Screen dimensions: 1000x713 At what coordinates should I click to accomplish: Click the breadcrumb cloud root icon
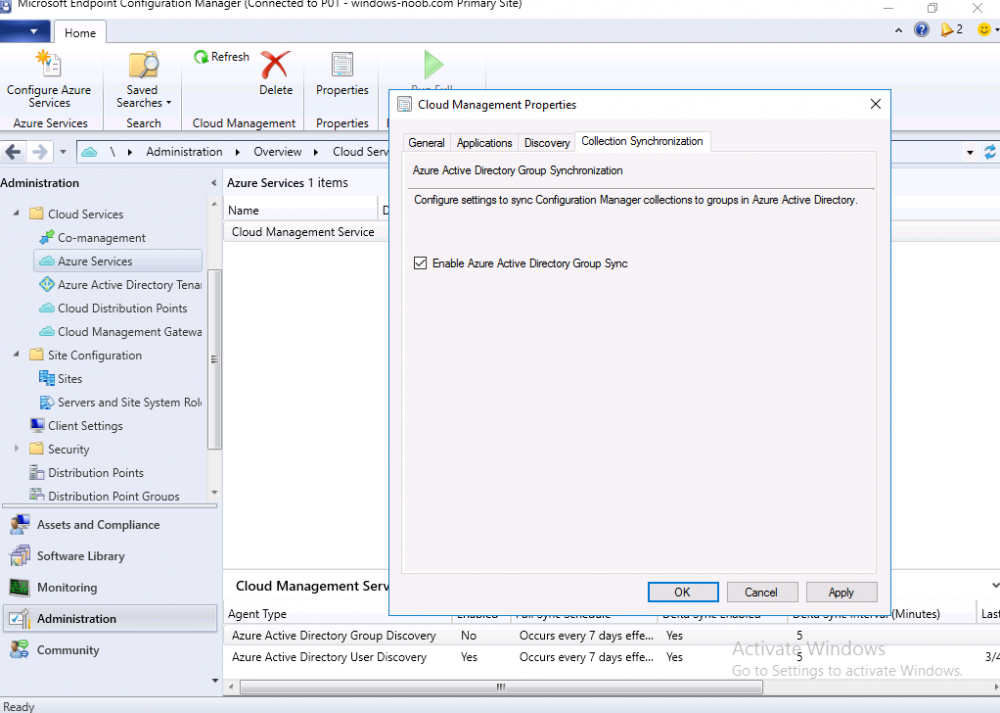(89, 152)
